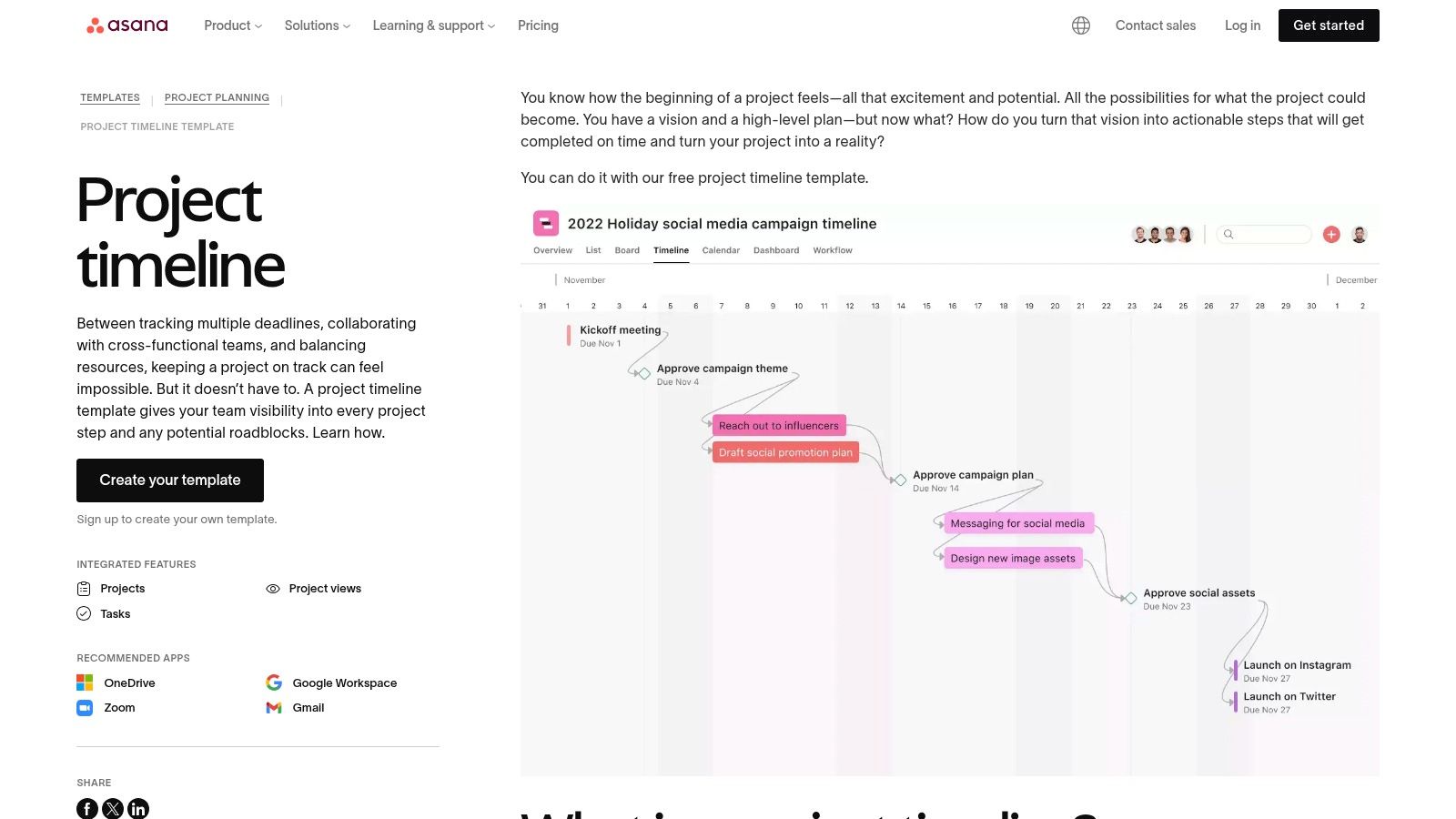Screen dimensions: 1456x819
Task: Click the Google Workspace icon
Action: [x=274, y=682]
